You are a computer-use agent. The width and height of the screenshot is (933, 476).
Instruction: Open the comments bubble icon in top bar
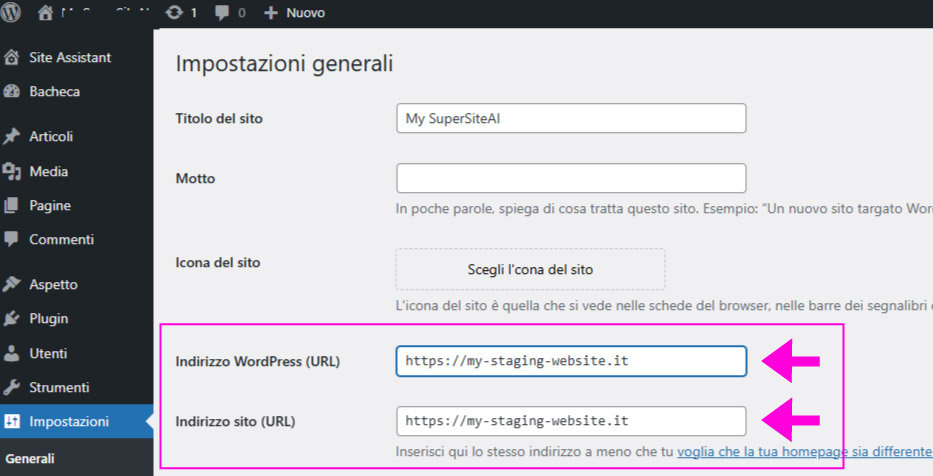click(x=222, y=14)
